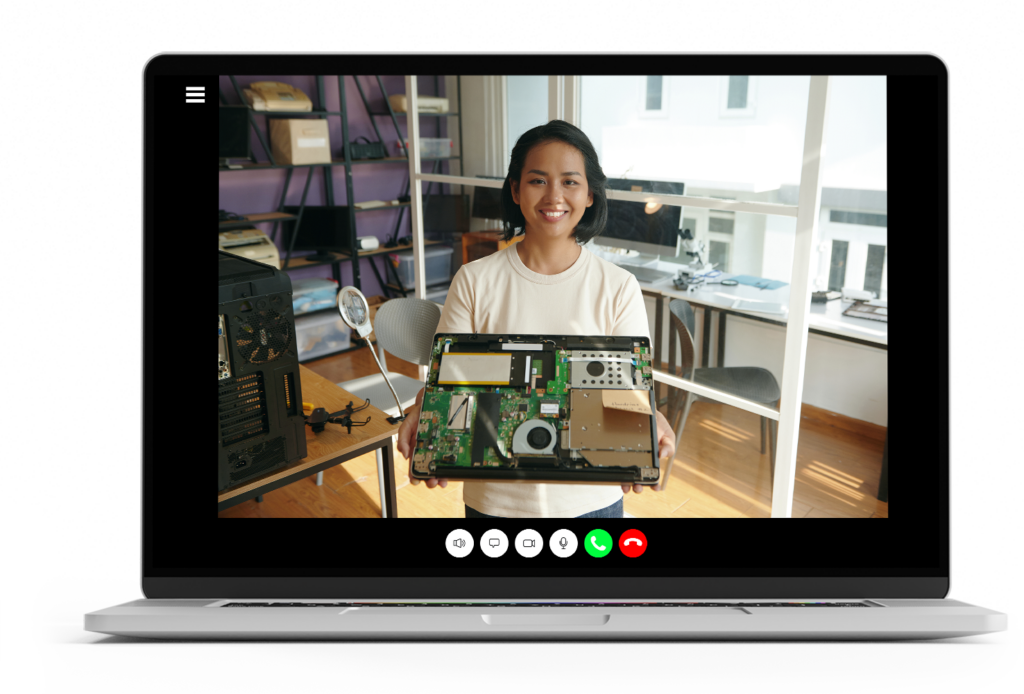This screenshot has height=694, width=1024.
Task: Toggle the speaker sound off
Action: 459,543
